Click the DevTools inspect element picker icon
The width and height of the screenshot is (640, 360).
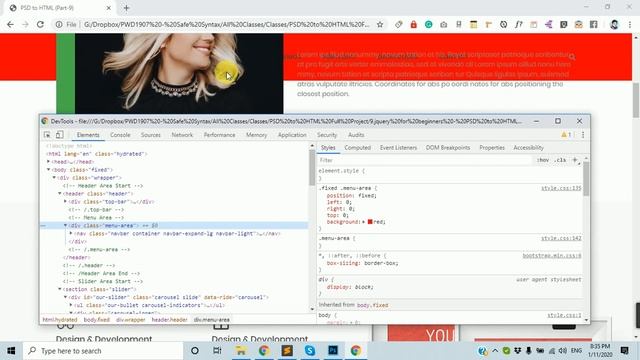click(x=47, y=135)
